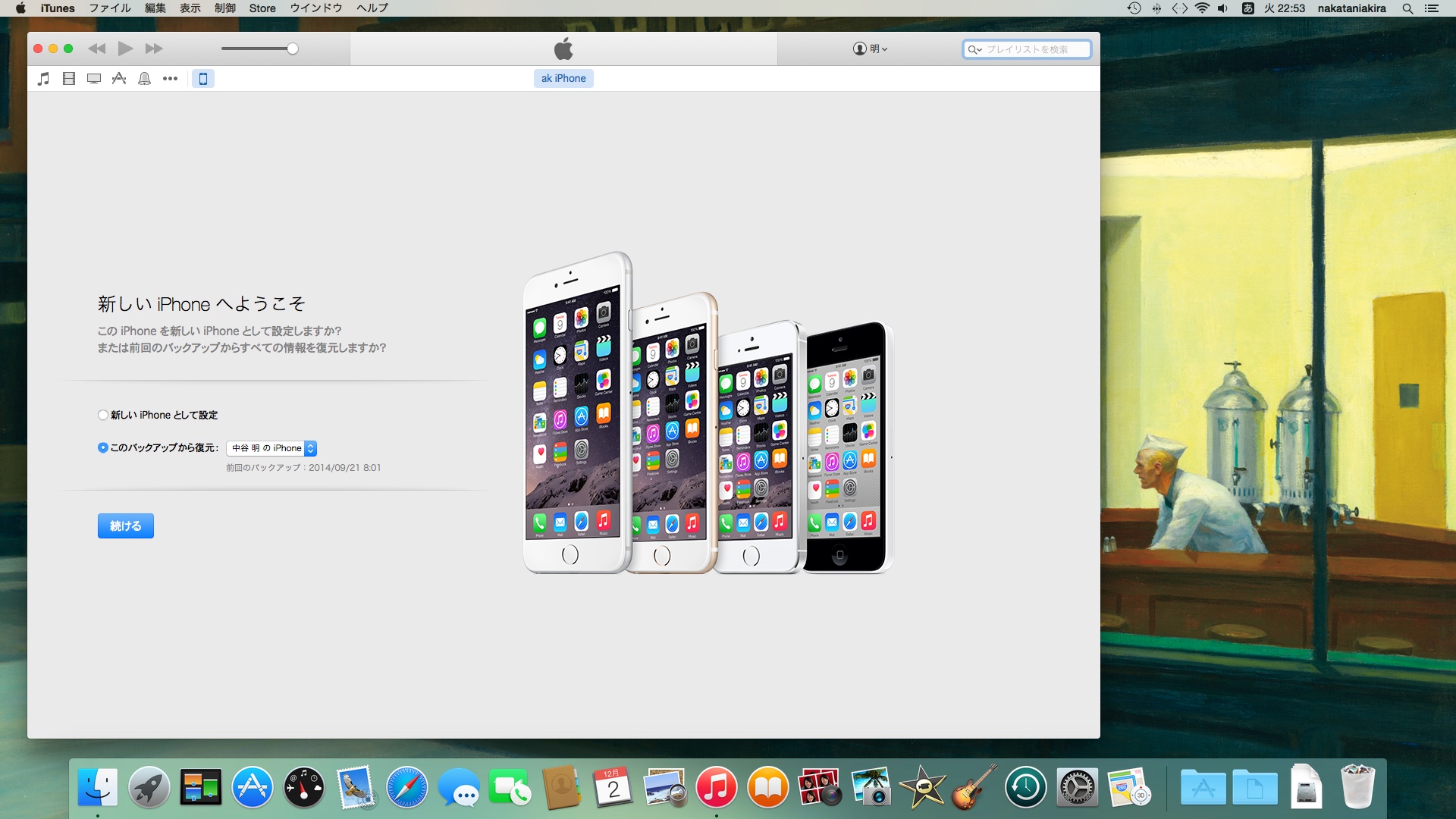Click the 続ける button
Viewport: 1456px width, 819px height.
[x=126, y=526]
